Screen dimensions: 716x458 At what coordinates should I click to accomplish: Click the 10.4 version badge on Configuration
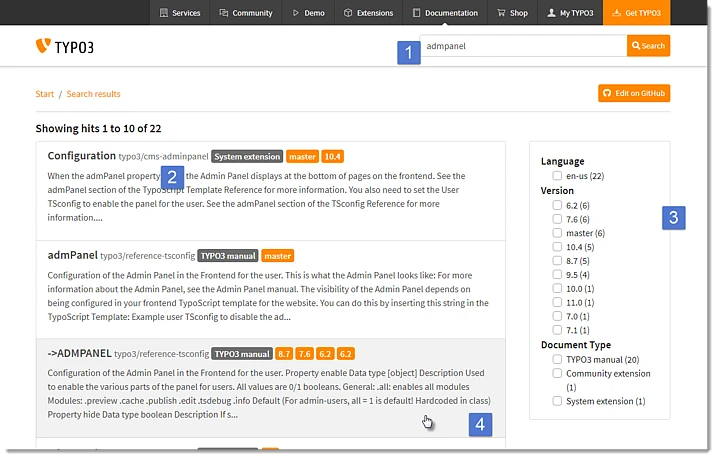333,157
